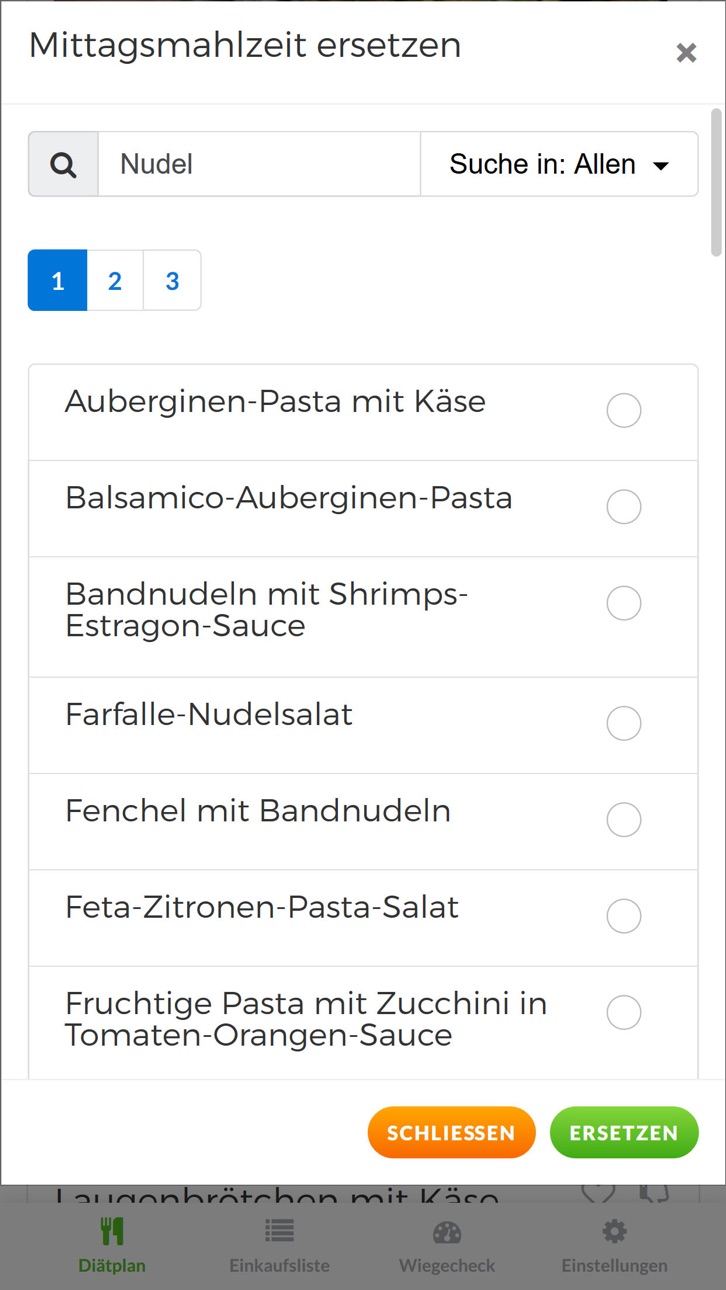Click the search field containing 'Nudel'
Image resolution: width=726 pixels, height=1290 pixels.
click(x=259, y=164)
